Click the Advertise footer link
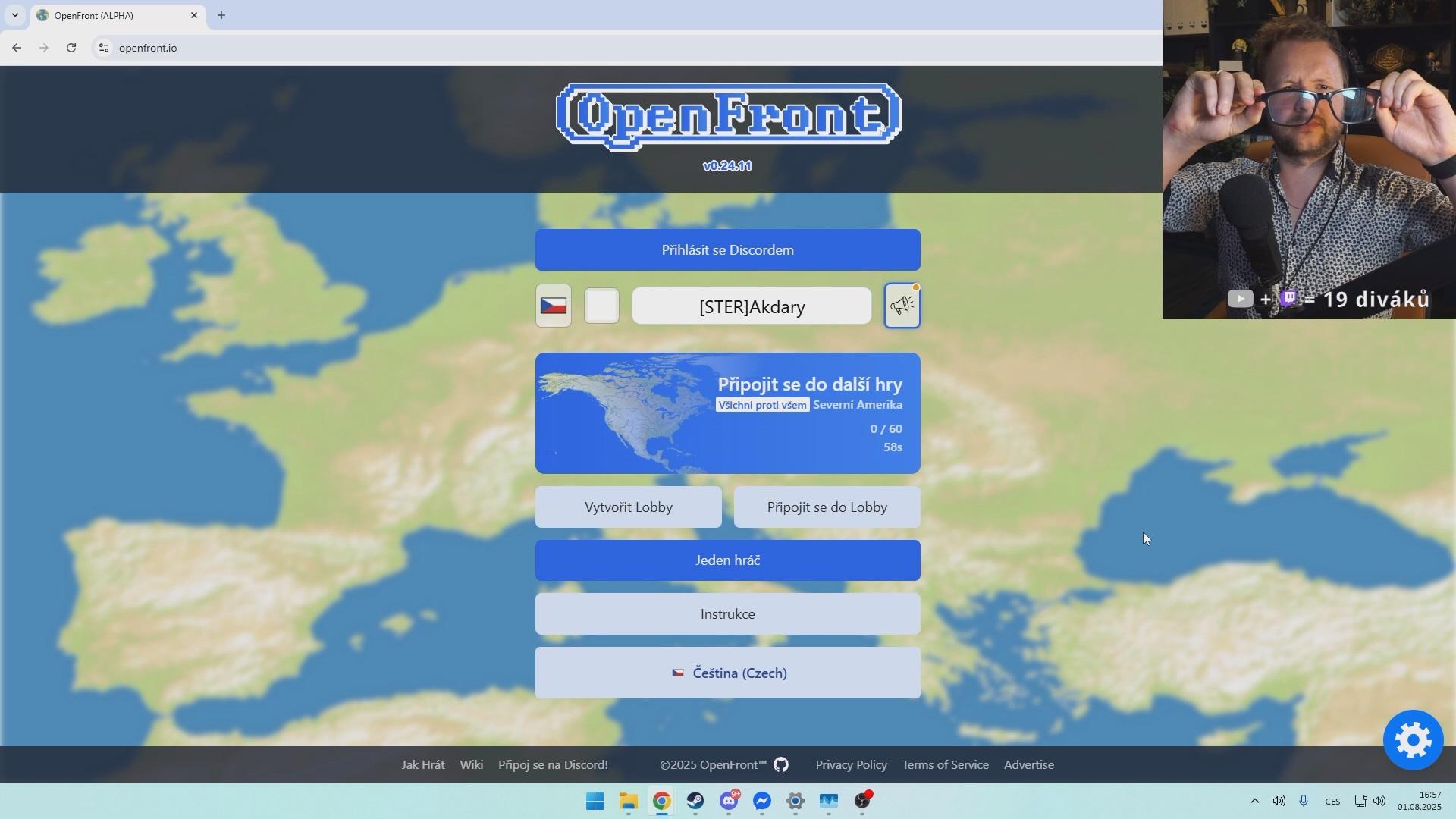 1028,764
